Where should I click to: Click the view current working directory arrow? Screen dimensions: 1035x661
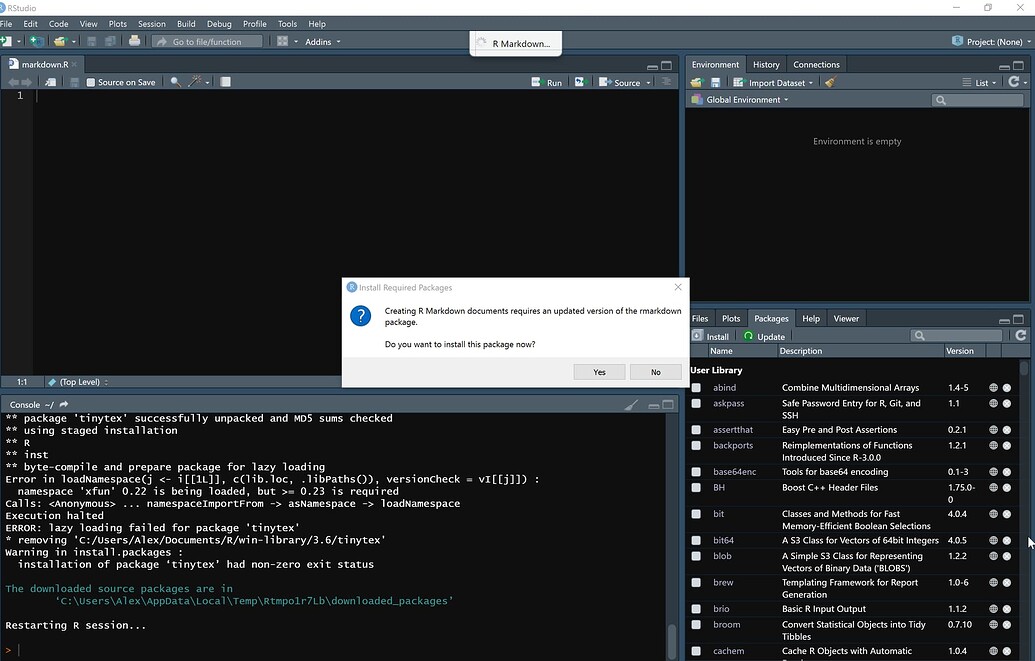(64, 404)
